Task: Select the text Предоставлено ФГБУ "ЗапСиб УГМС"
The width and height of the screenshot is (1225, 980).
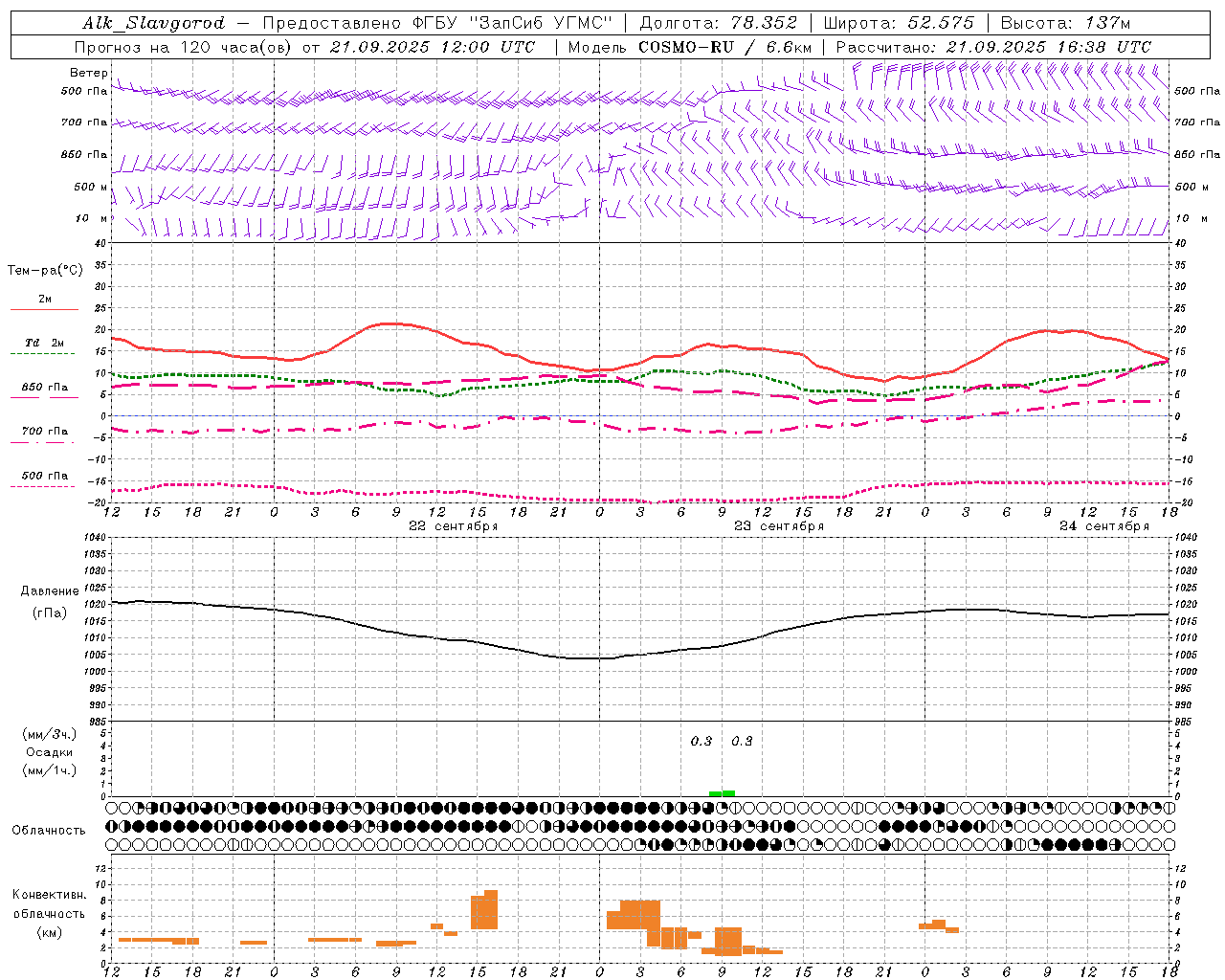Action: [437, 23]
